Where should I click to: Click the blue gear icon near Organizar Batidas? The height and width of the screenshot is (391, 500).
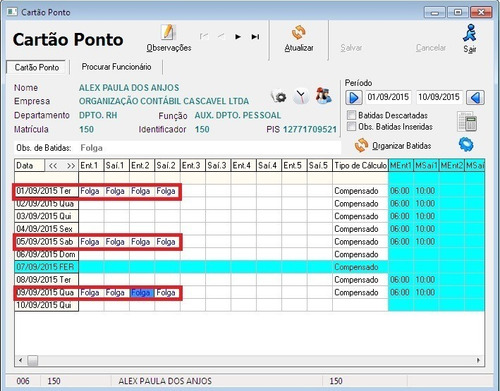(x=466, y=145)
